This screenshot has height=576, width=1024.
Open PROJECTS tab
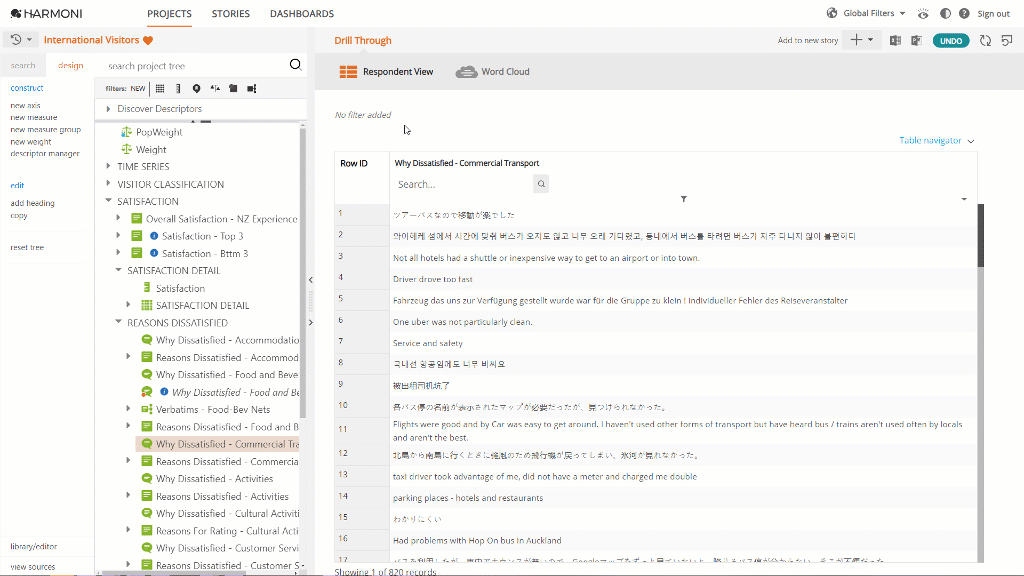(169, 14)
